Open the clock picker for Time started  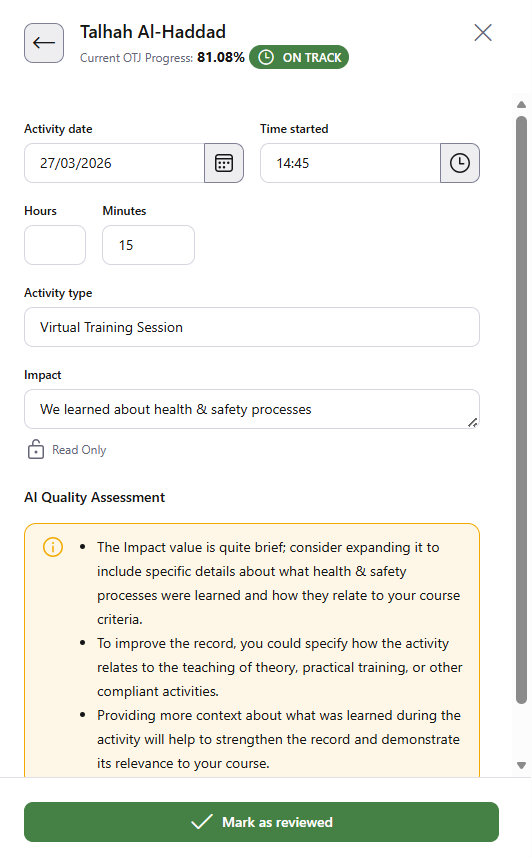[460, 163]
